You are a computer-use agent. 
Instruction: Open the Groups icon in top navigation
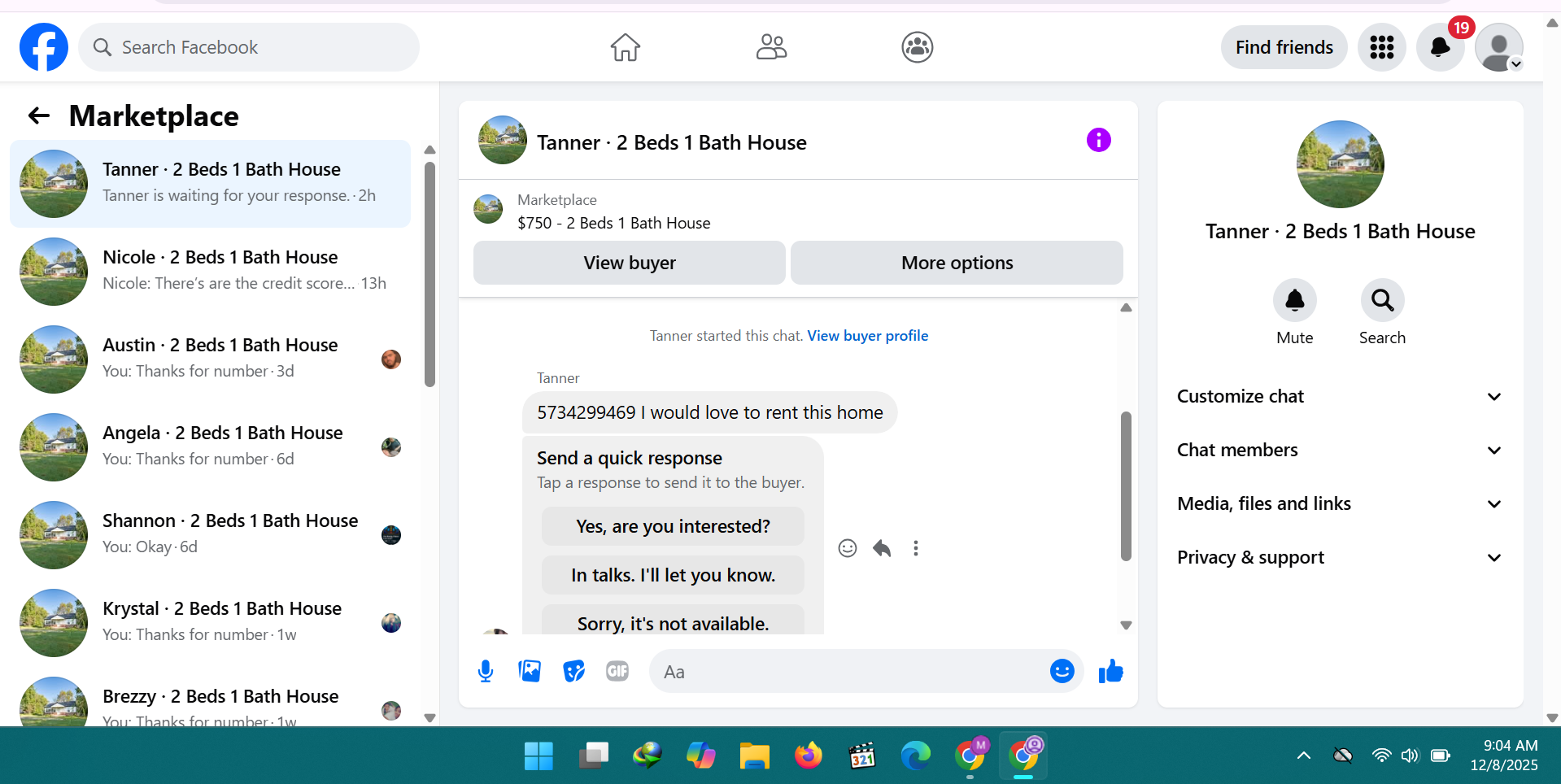coord(917,47)
